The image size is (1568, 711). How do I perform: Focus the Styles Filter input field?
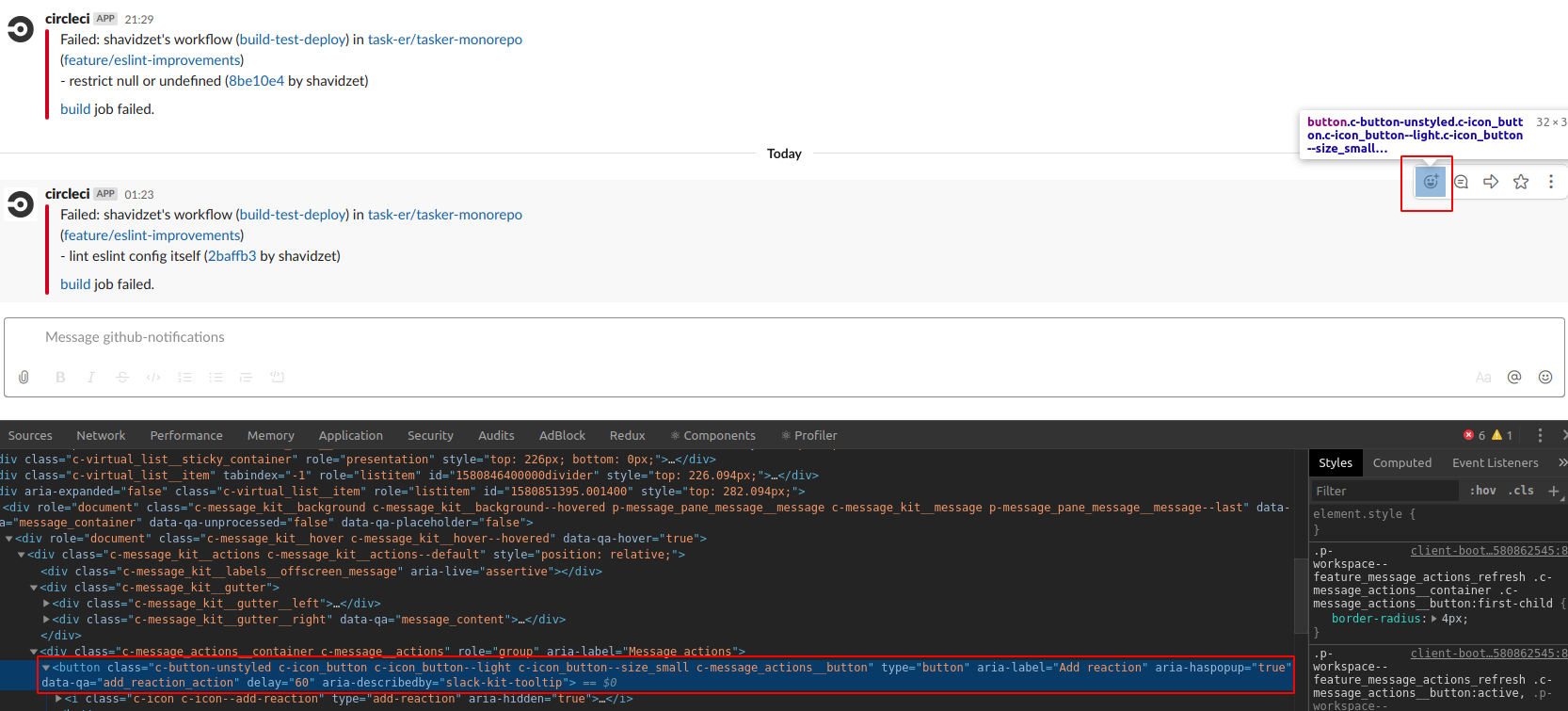[1385, 491]
